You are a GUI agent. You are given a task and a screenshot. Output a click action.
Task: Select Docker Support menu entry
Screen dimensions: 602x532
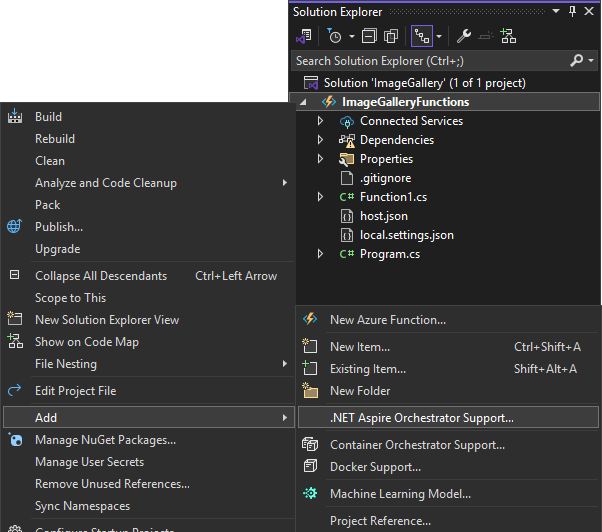coord(375,467)
